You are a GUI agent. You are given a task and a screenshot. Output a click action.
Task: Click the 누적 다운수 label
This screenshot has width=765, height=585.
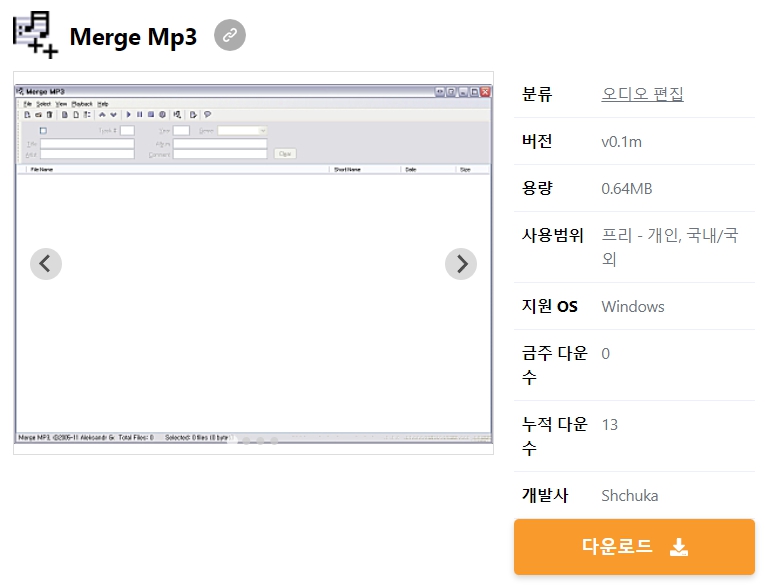[555, 436]
